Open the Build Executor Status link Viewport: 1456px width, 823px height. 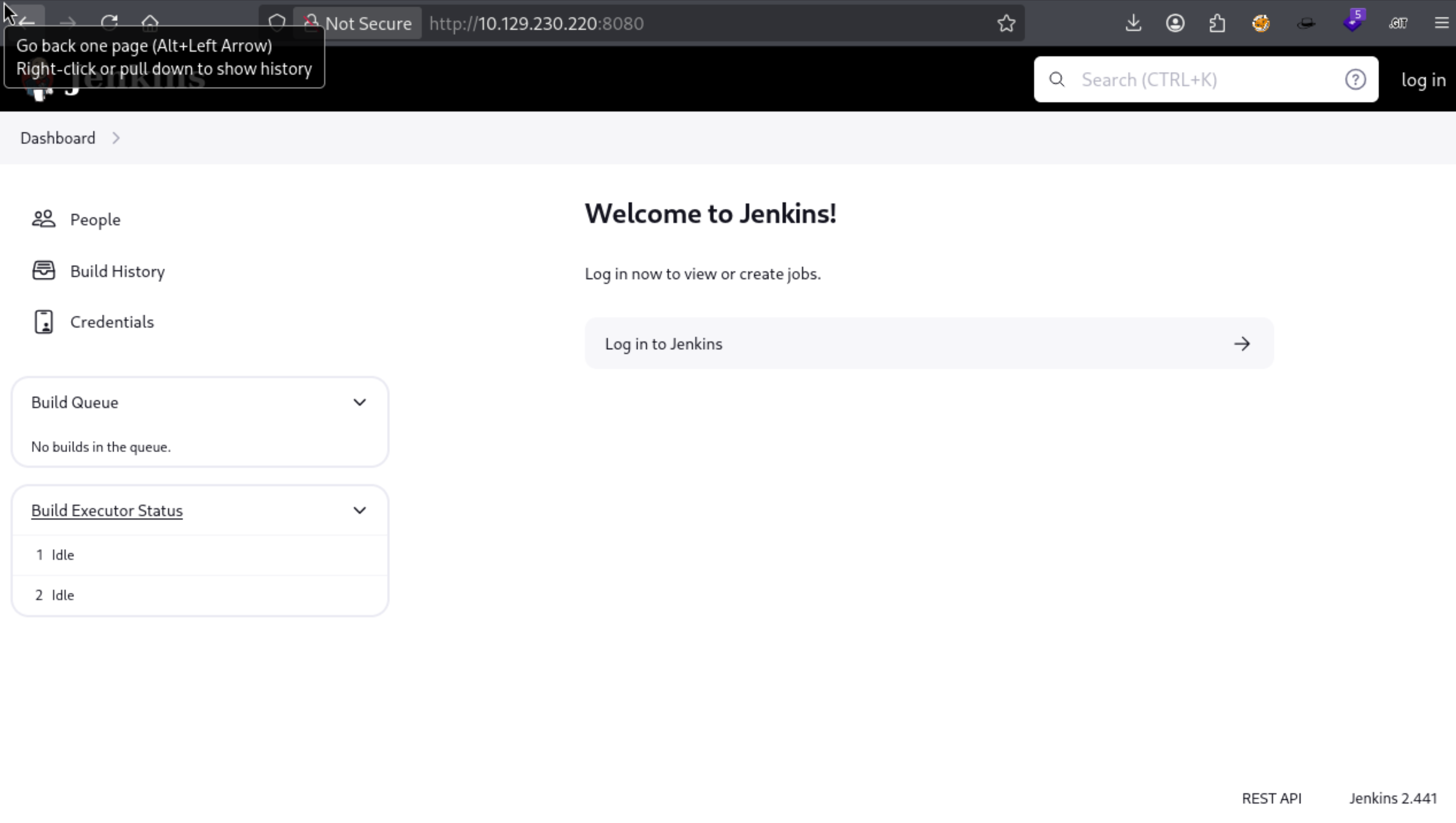pyautogui.click(x=107, y=511)
